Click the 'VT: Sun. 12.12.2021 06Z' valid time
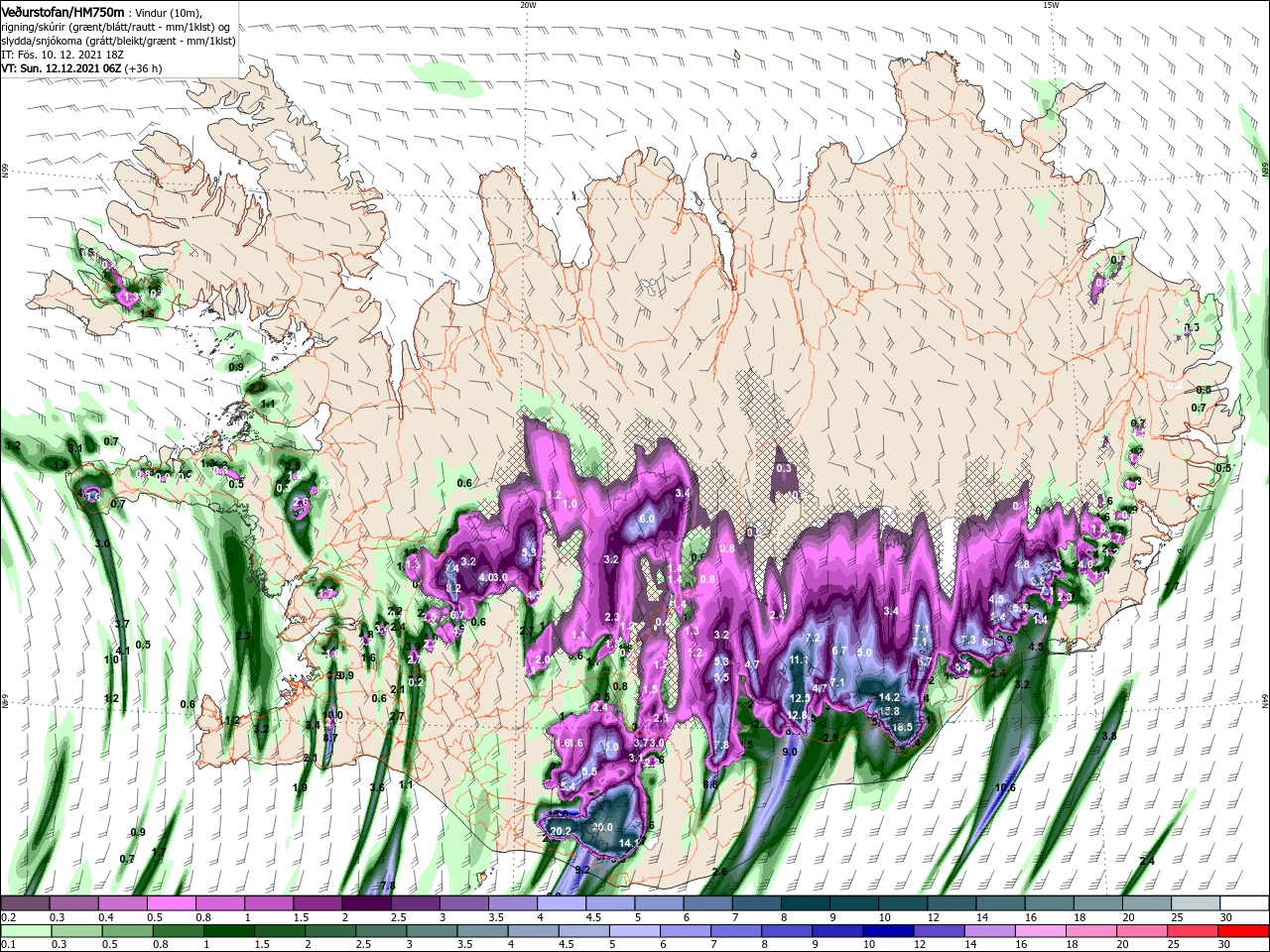The width and height of the screenshot is (1270, 952). (62, 68)
